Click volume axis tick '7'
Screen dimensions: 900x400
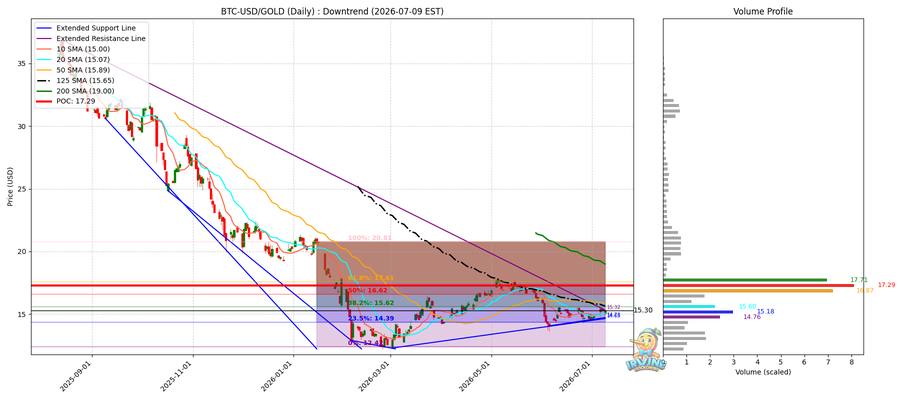828,362
